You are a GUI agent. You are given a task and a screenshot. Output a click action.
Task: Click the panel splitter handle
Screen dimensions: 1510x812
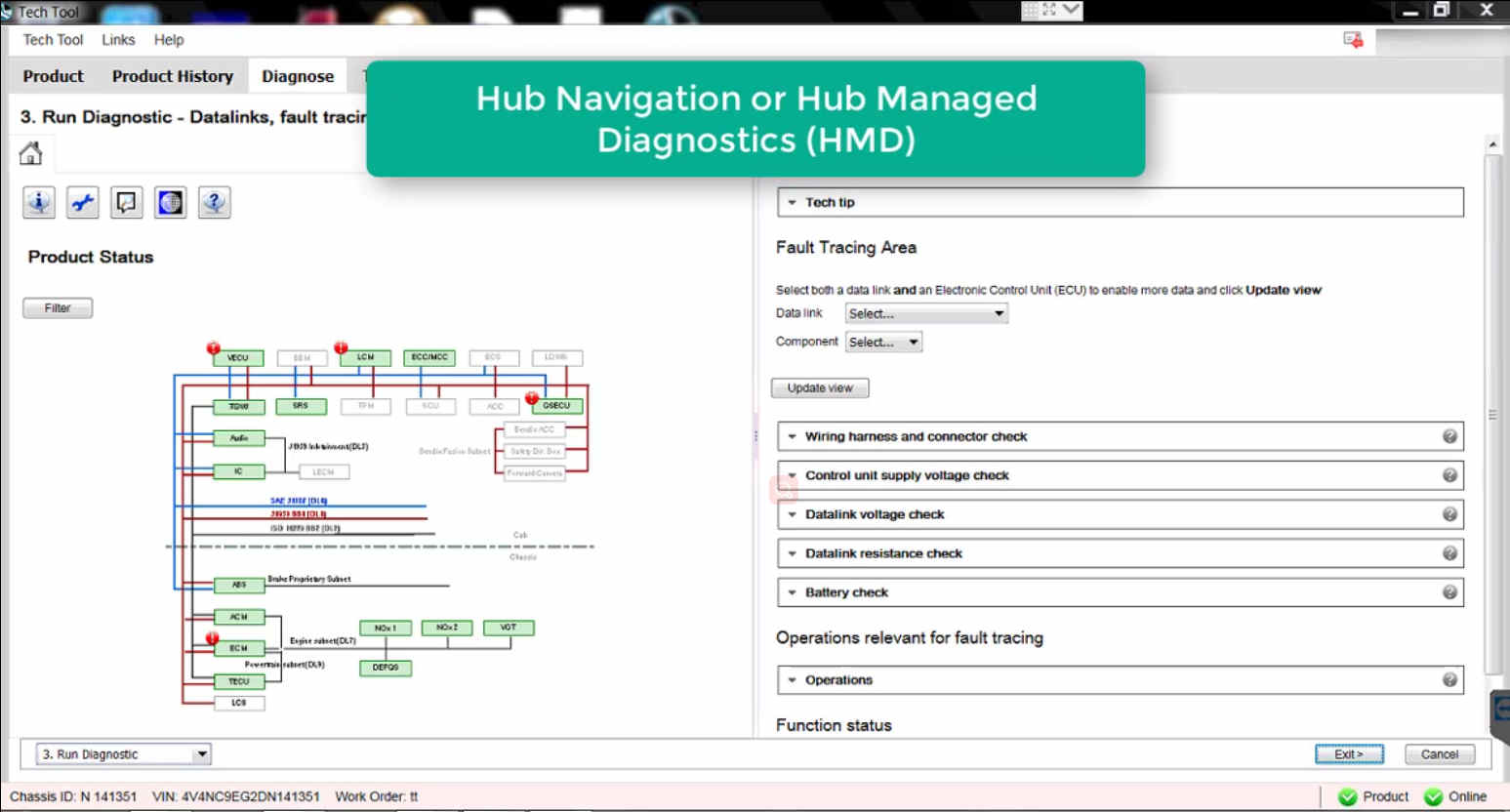tap(755, 436)
